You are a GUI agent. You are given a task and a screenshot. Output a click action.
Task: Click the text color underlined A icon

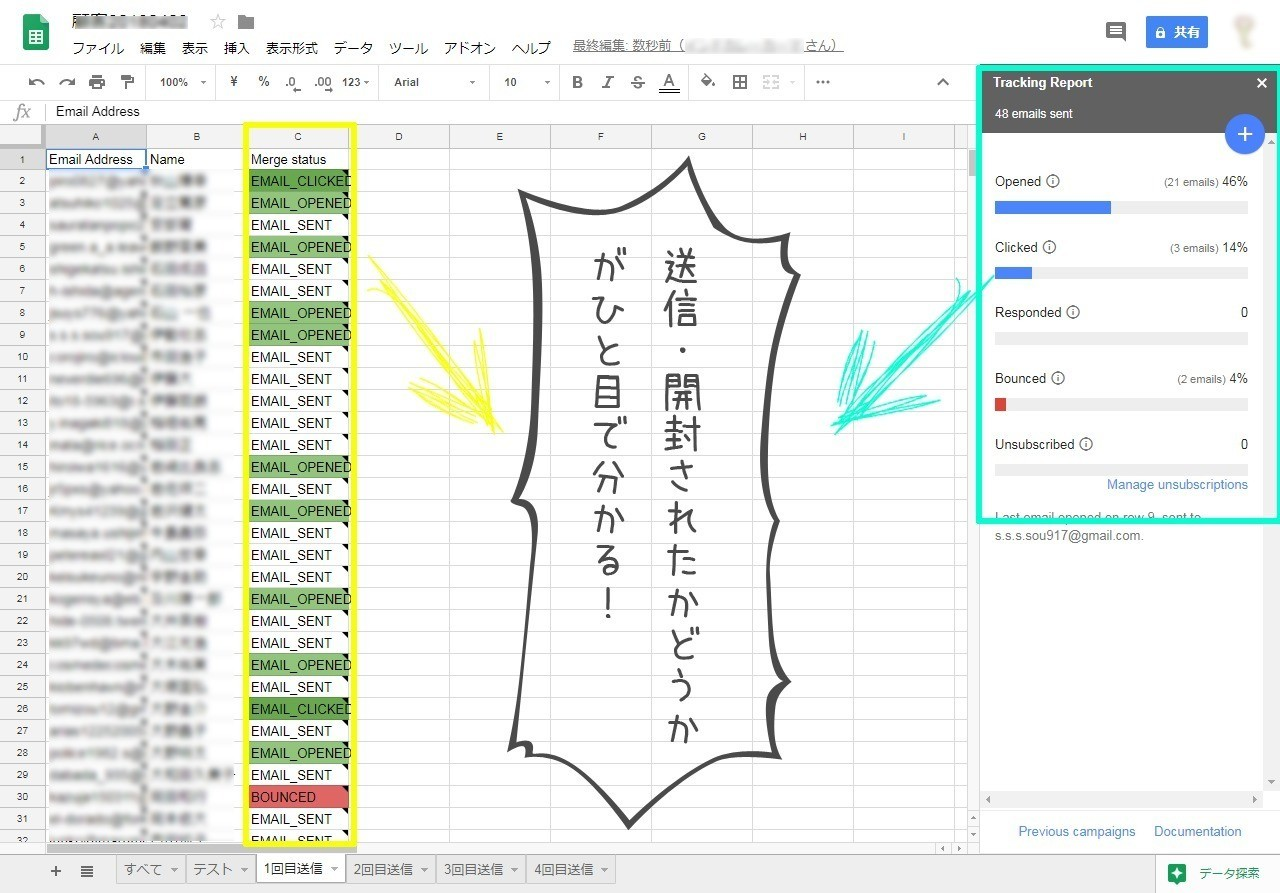pos(669,83)
